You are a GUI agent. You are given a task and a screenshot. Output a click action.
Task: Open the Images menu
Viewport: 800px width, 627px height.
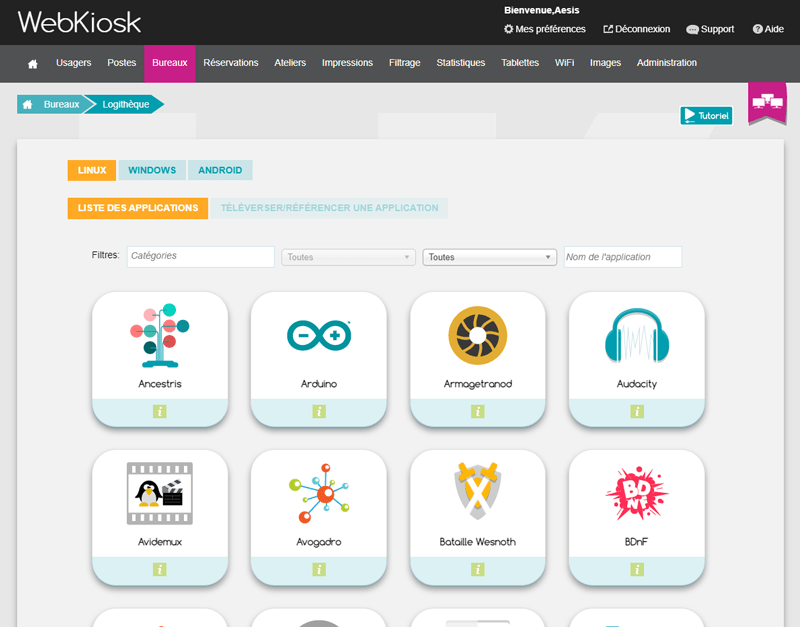click(x=605, y=63)
